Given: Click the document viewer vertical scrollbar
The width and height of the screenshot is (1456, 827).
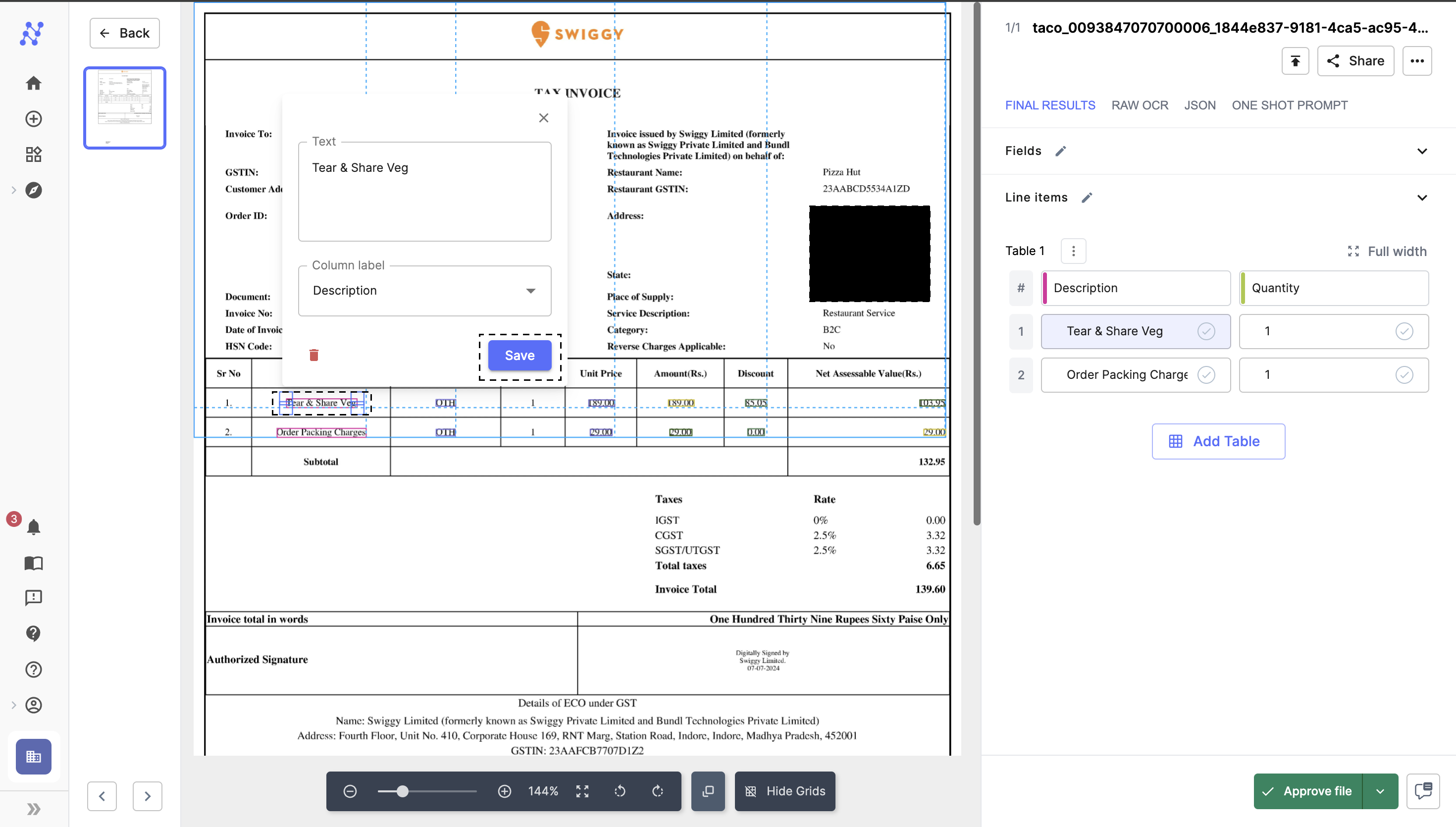Looking at the screenshot, I should coord(977,264).
